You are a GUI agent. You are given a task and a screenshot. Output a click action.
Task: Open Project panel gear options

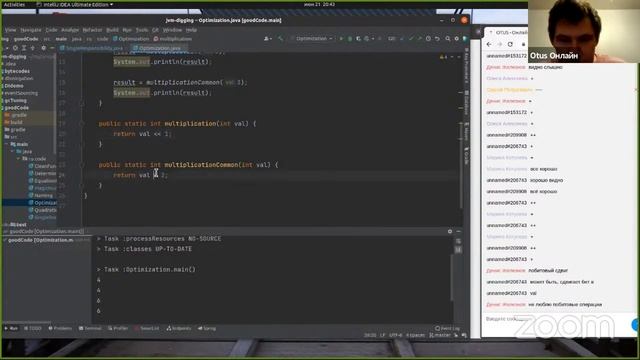point(44,48)
